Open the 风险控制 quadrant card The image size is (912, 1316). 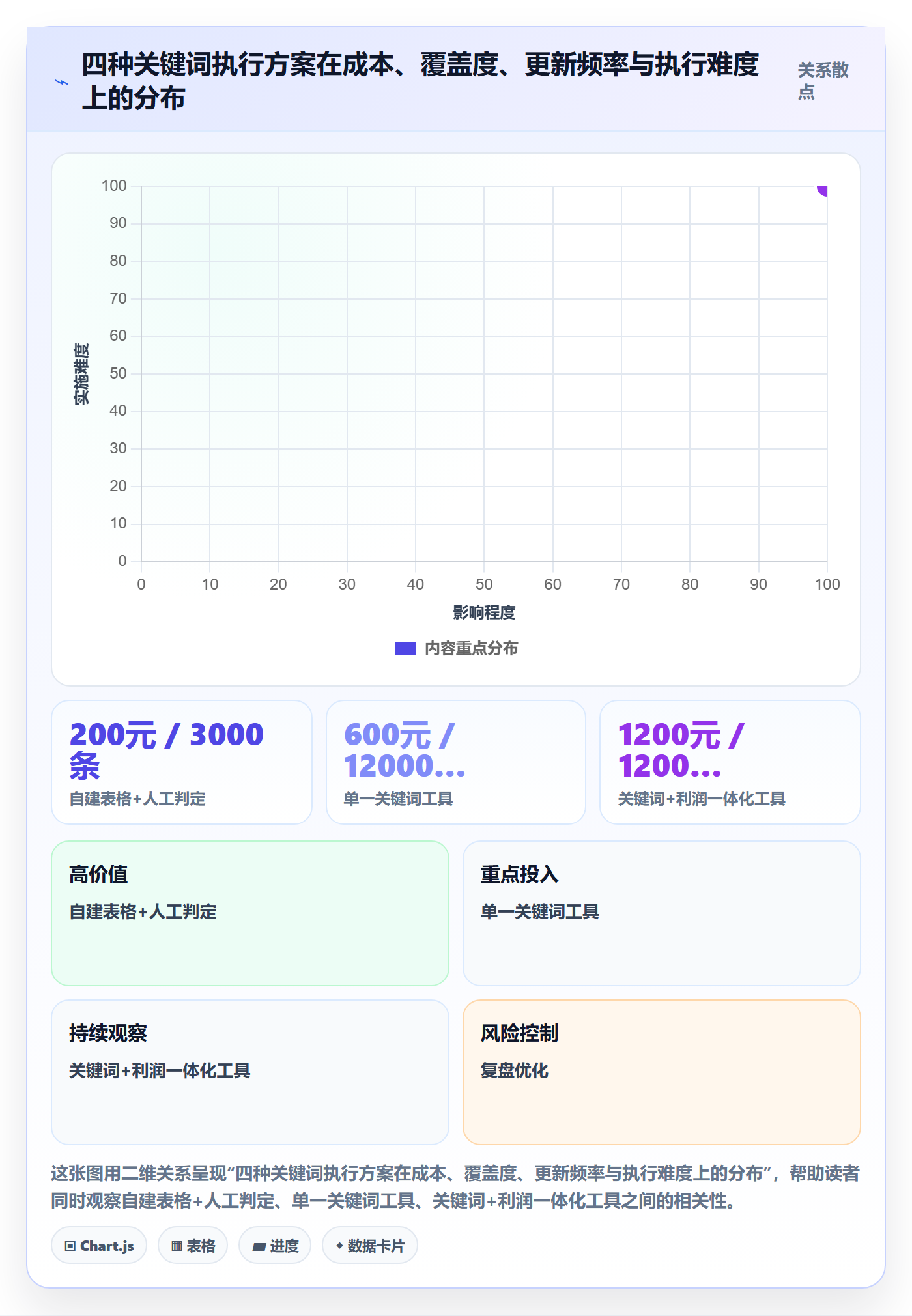pos(662,1072)
